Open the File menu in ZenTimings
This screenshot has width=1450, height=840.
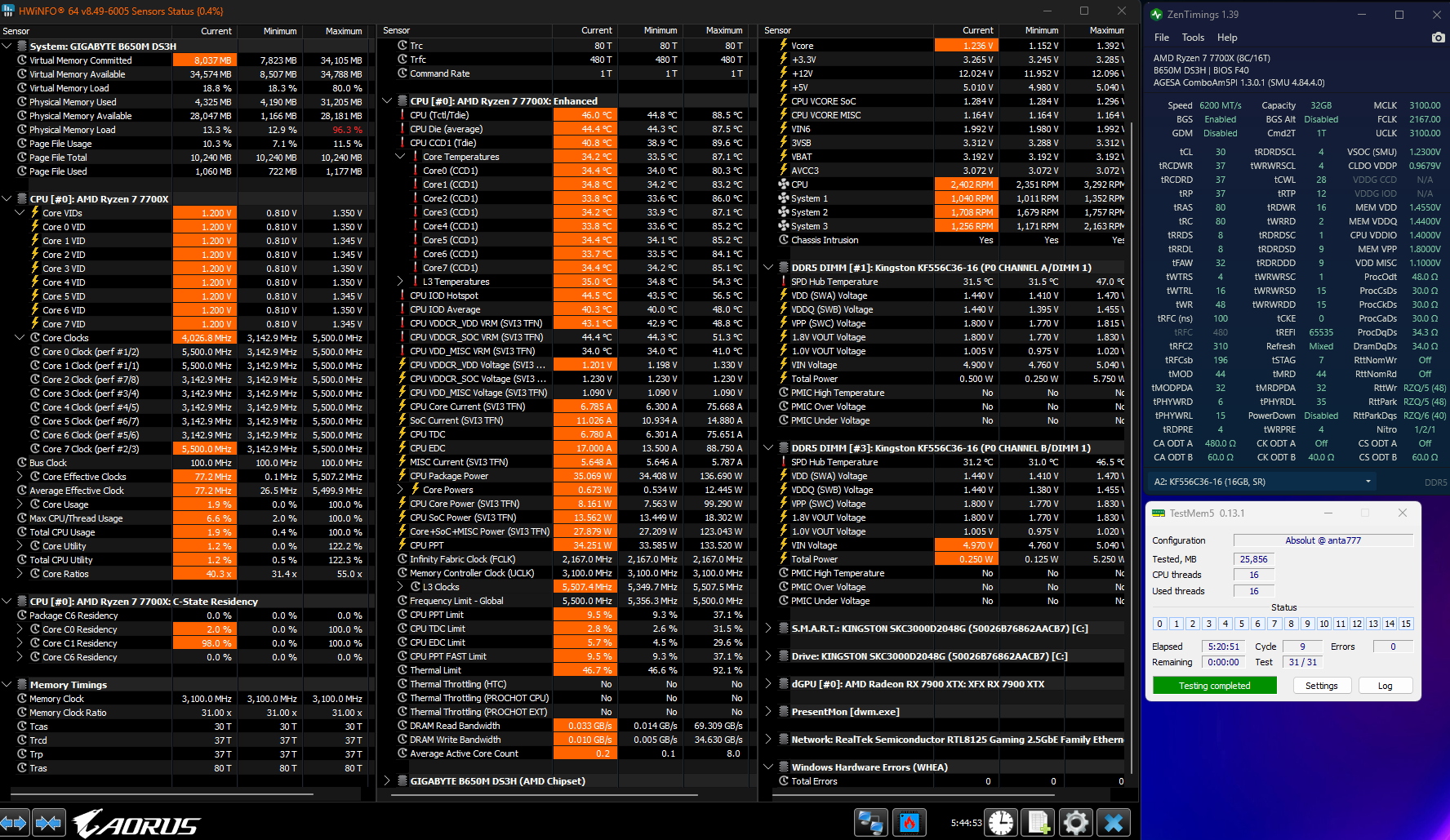(x=1161, y=38)
